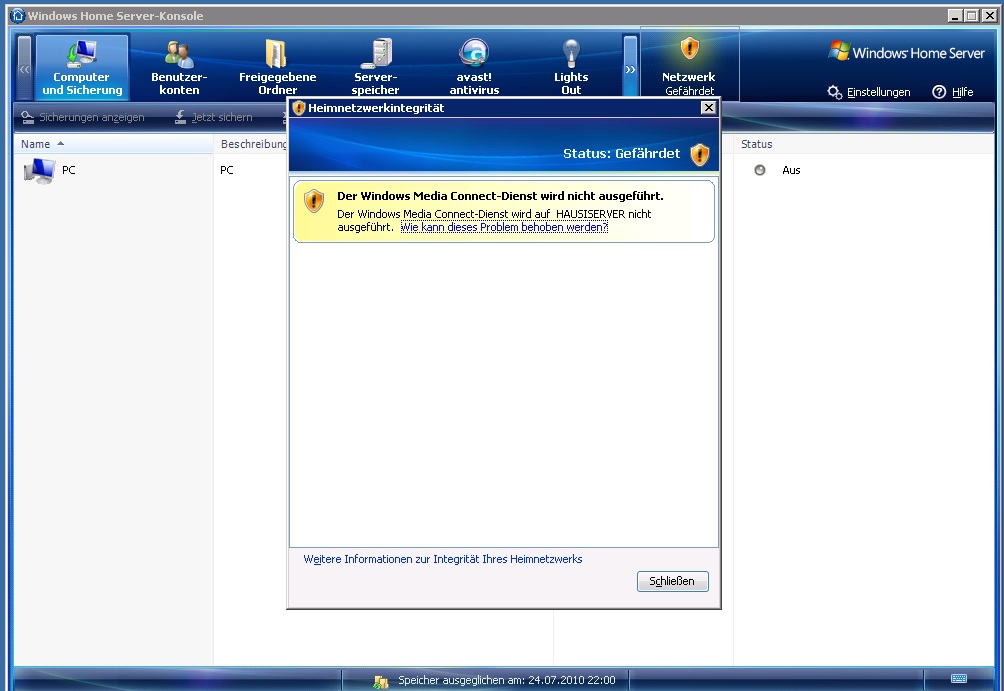Open Einstellungen settings
Screen dimensions: 1004x691
[x=868, y=92]
